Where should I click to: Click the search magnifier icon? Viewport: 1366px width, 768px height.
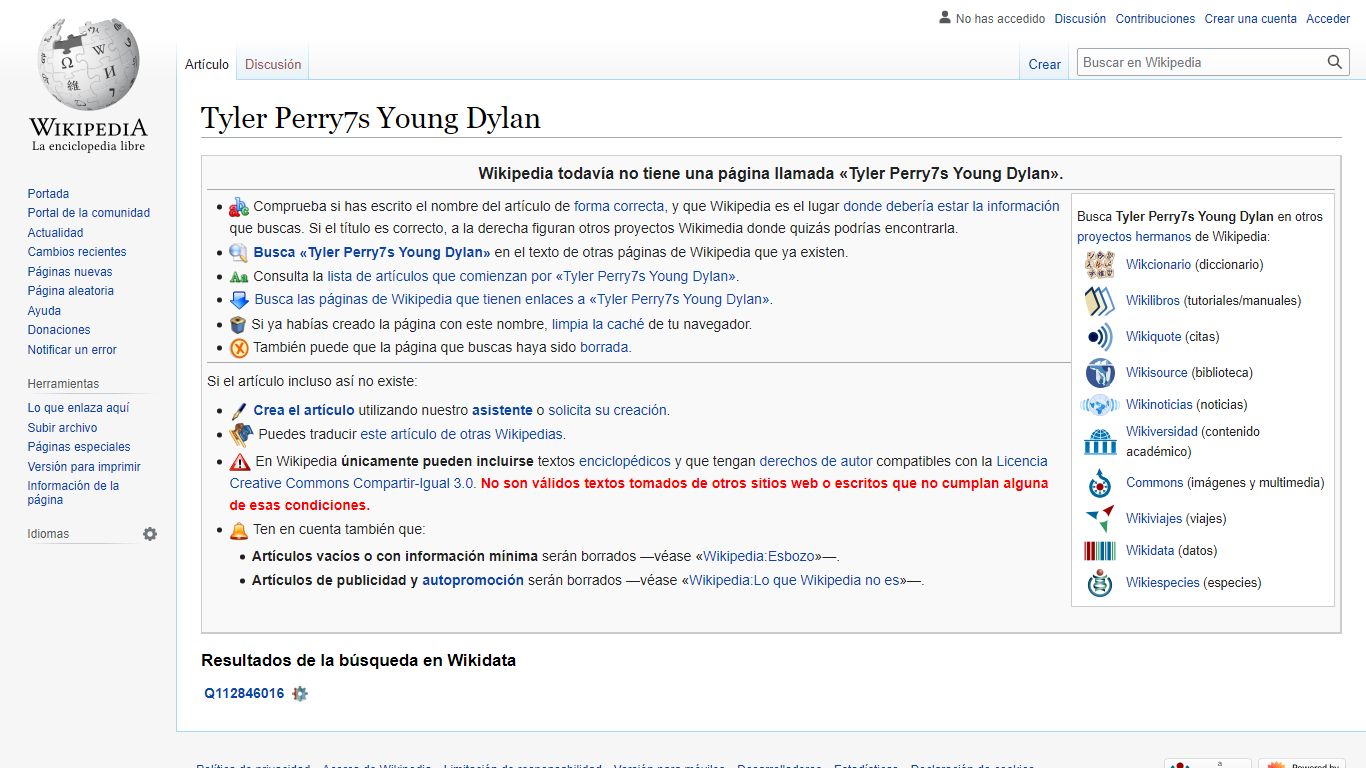tap(1335, 62)
